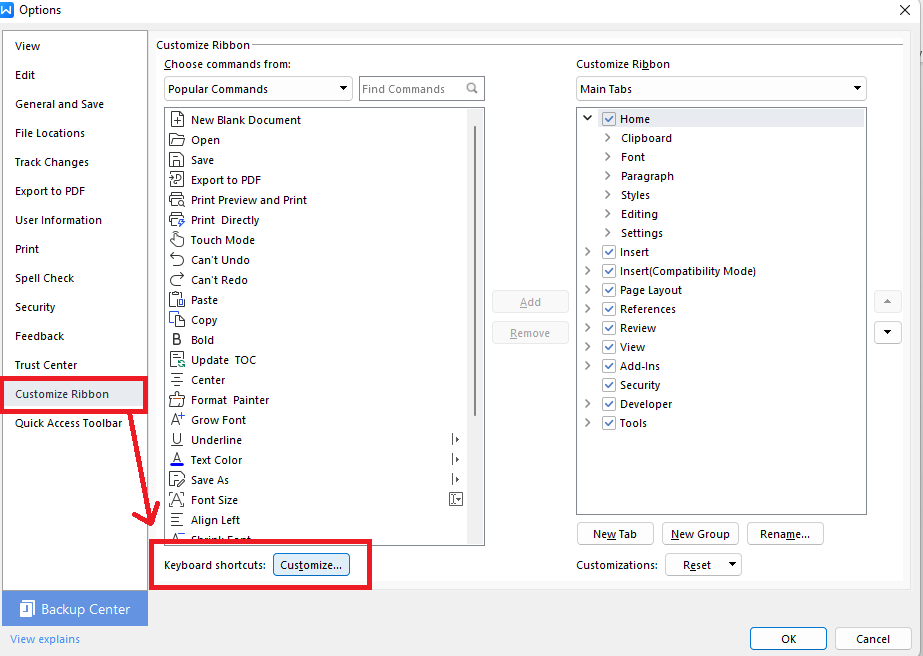Toggle the Insert(Compatibility Mode) checkbox
This screenshot has height=656, width=923.
click(609, 270)
